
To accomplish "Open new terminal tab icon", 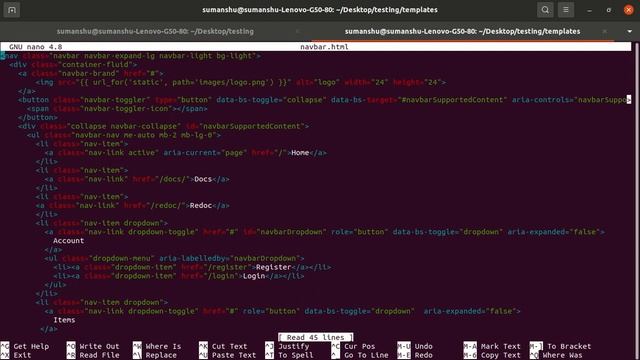I will pyautogui.click(x=12, y=10).
